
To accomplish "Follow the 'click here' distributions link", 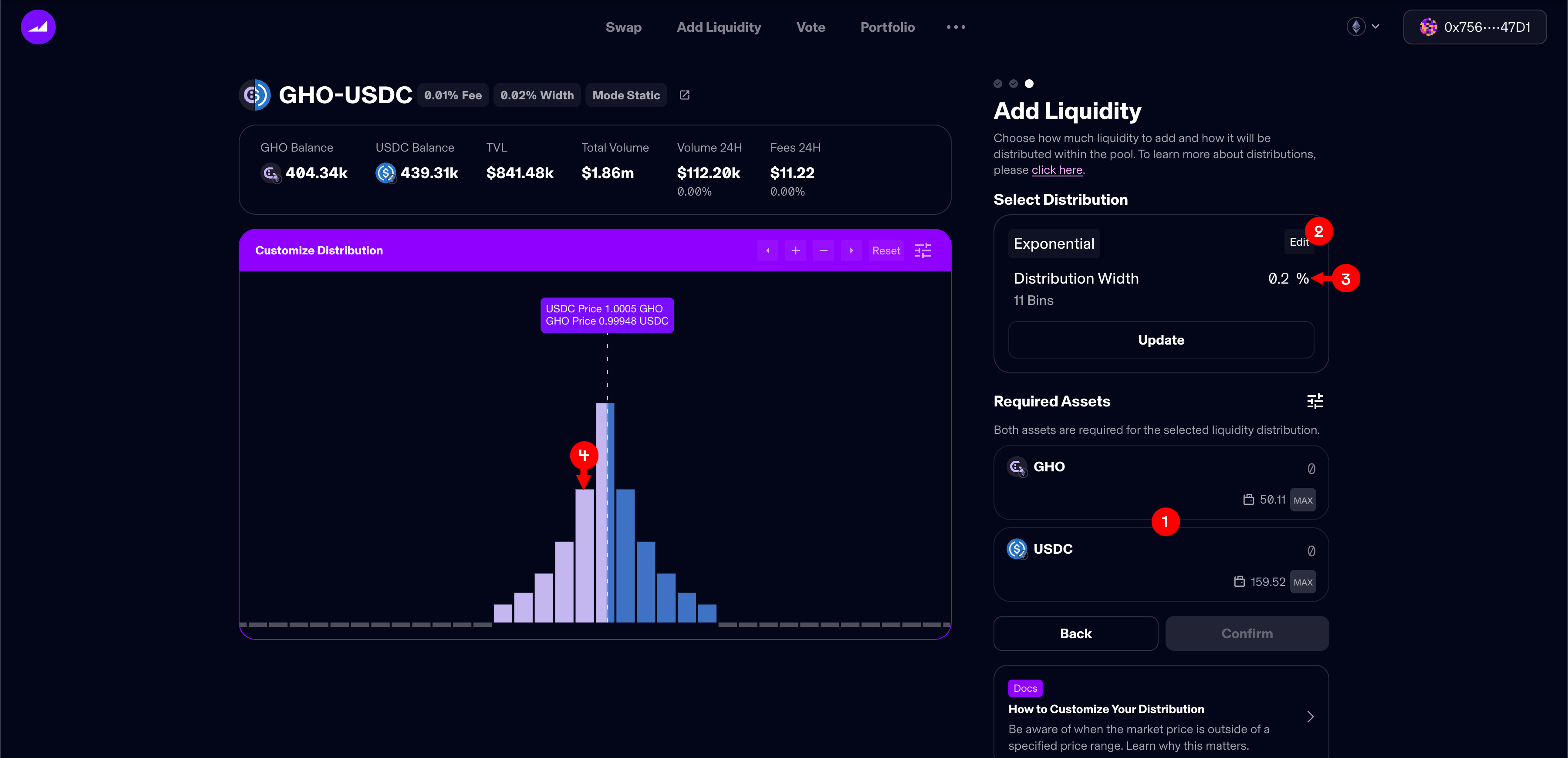I will [1057, 170].
